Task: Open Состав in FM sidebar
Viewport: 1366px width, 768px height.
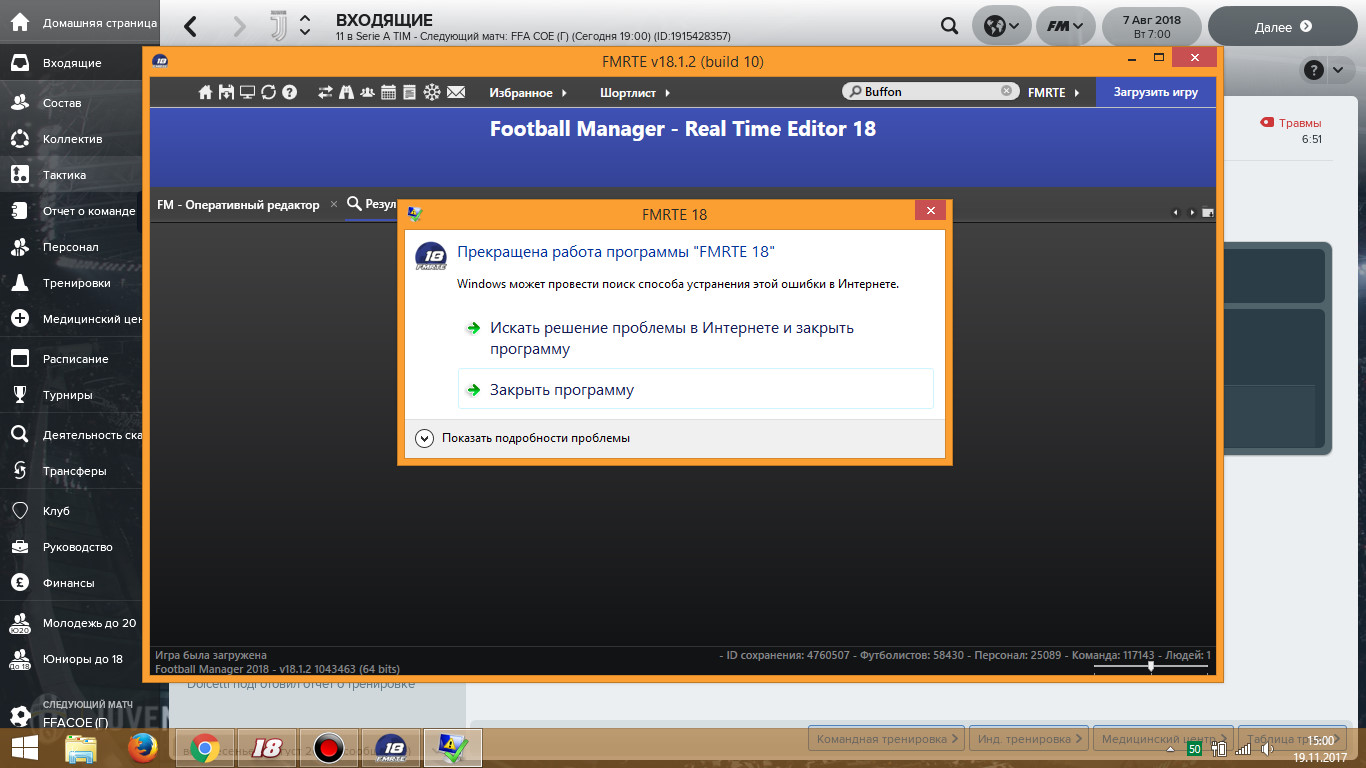Action: 71,103
